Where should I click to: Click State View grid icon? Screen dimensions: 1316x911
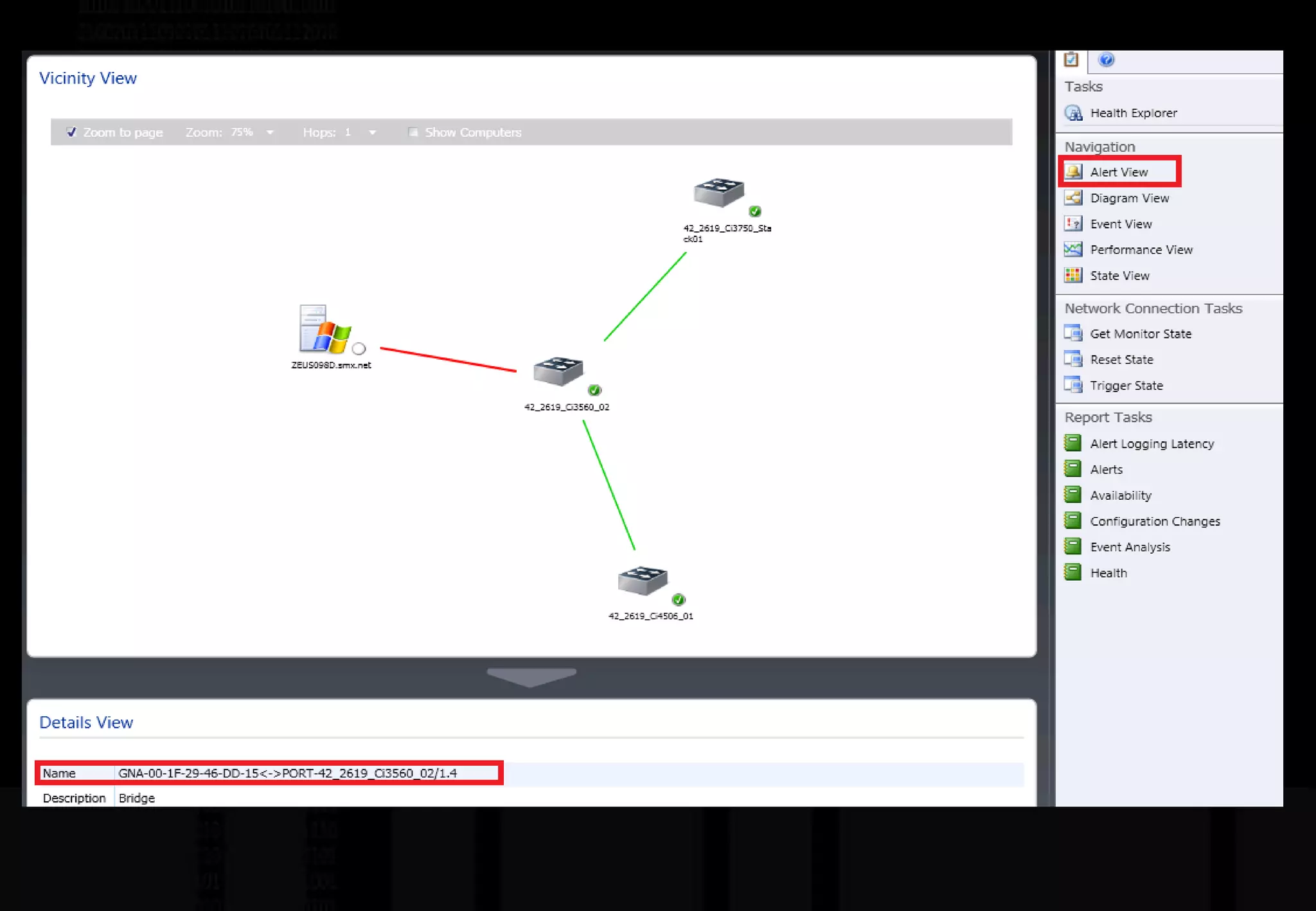pyautogui.click(x=1073, y=275)
